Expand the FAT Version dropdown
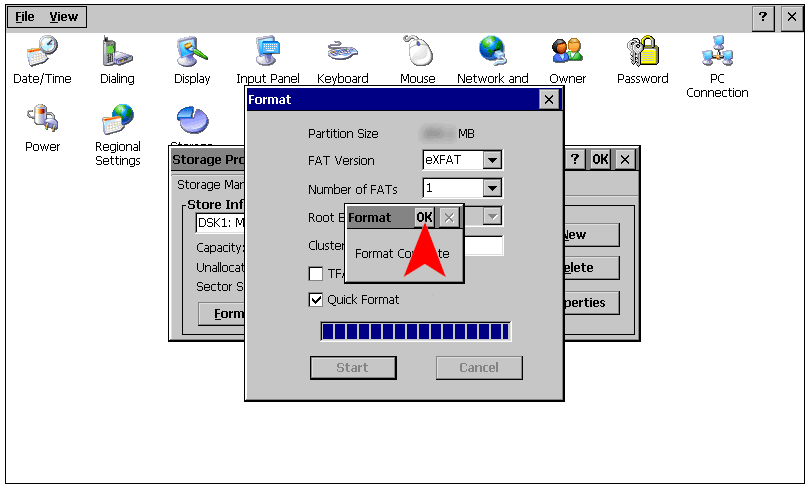The width and height of the screenshot is (809, 487). 491,160
